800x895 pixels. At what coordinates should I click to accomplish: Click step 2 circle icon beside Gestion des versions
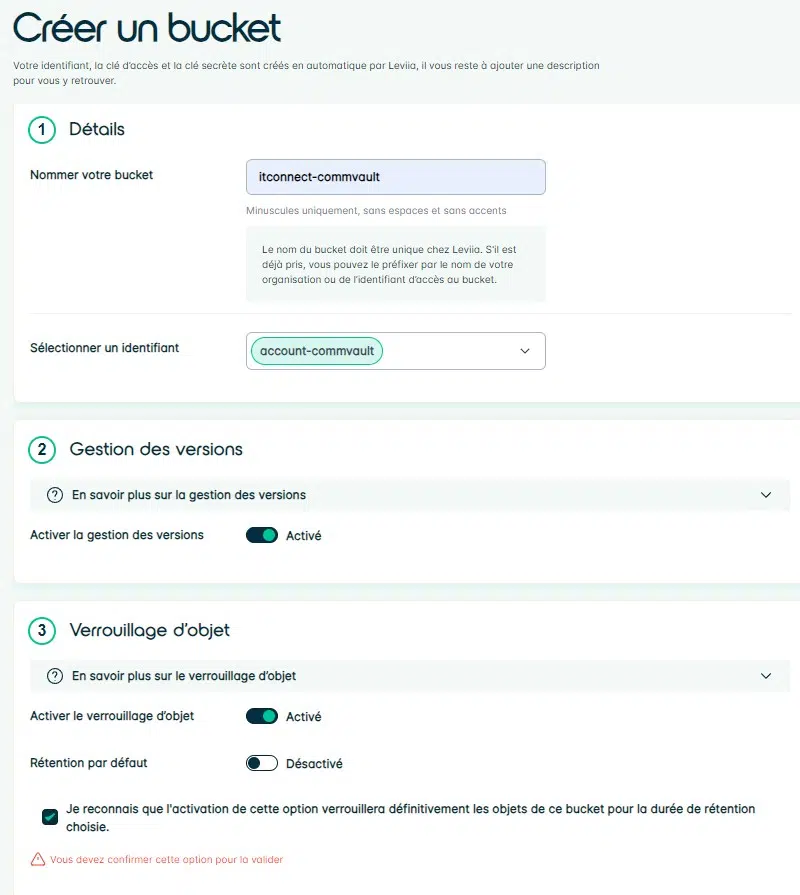click(42, 450)
